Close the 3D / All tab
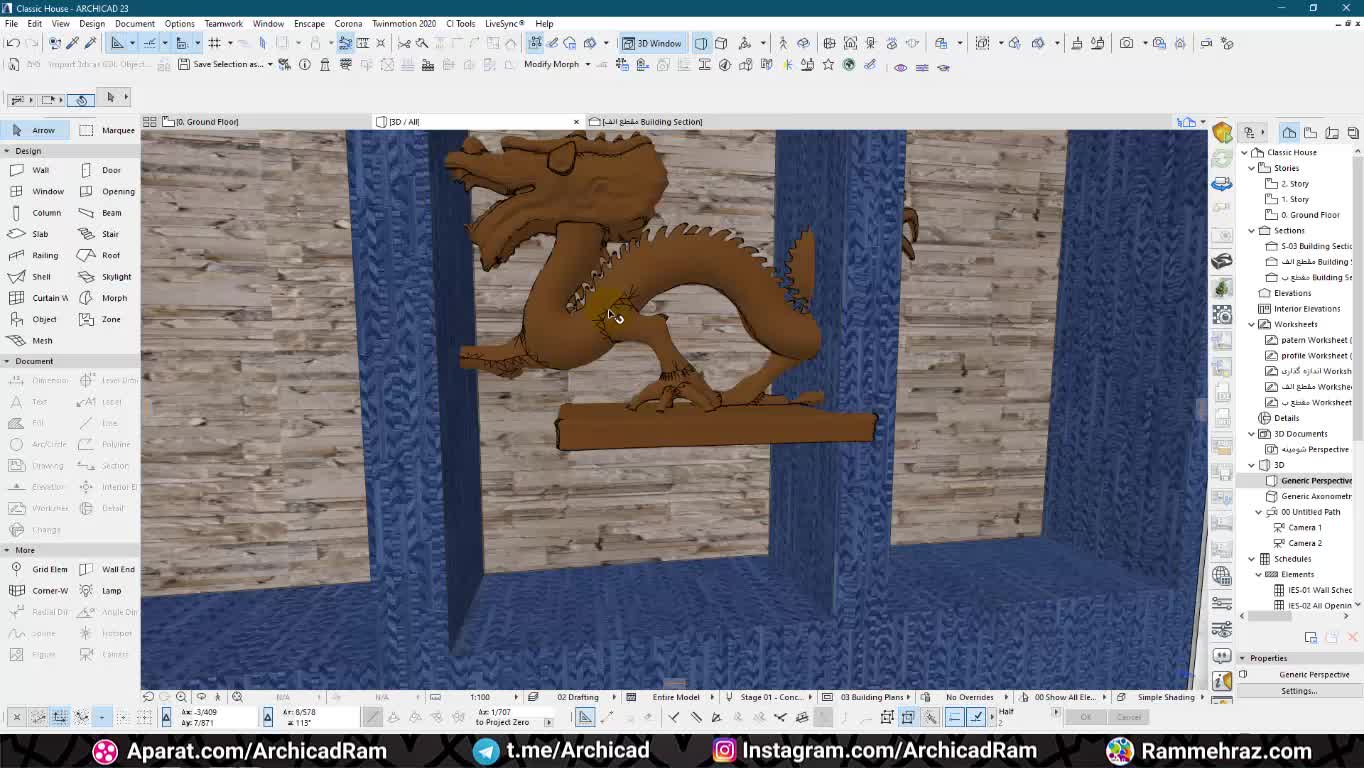 (x=576, y=122)
